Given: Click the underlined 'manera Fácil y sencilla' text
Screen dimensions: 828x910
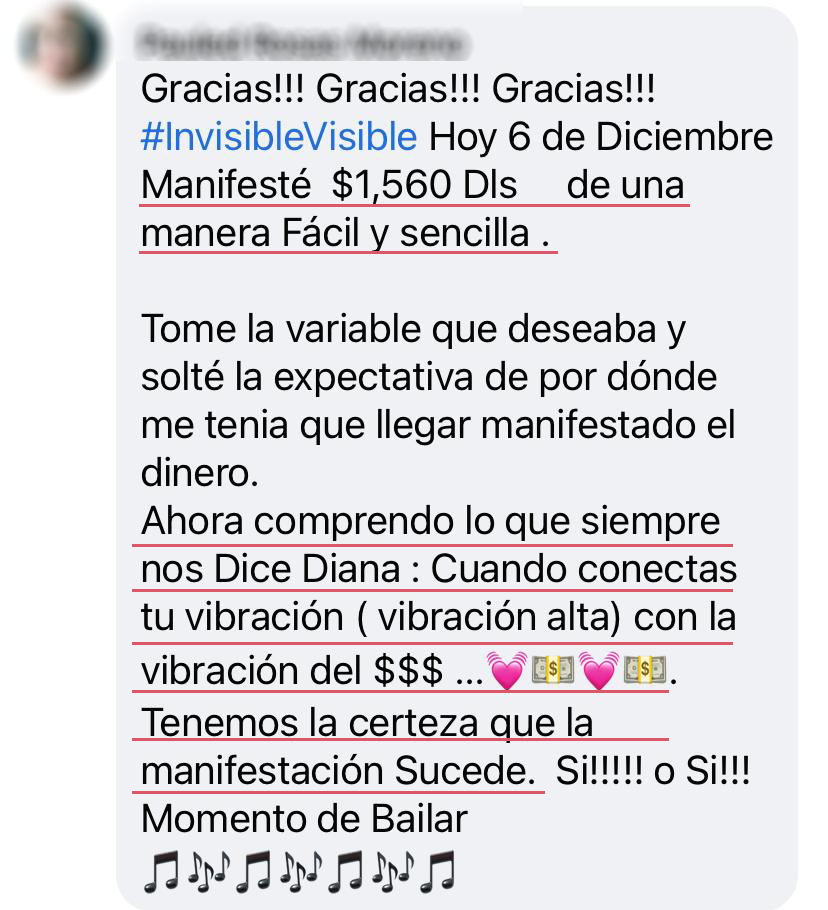Looking at the screenshot, I should pyautogui.click(x=335, y=233).
